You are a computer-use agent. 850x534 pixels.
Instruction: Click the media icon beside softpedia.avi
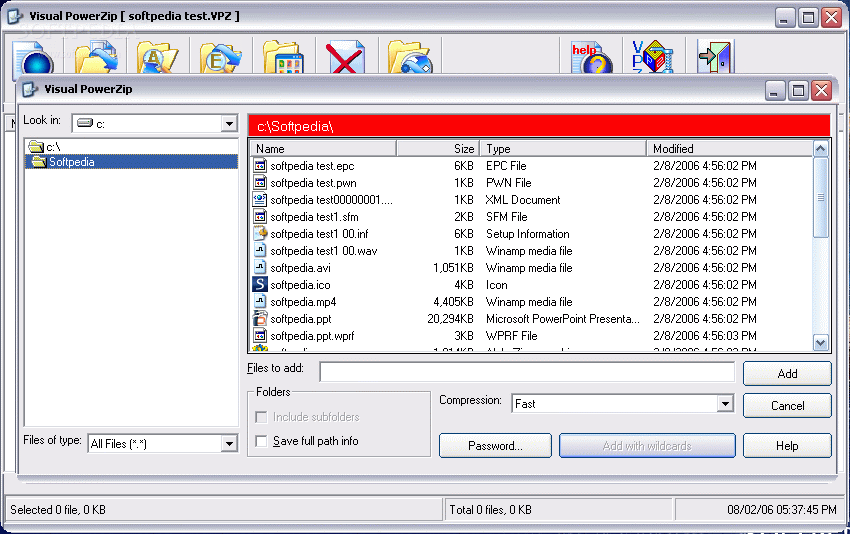[260, 267]
